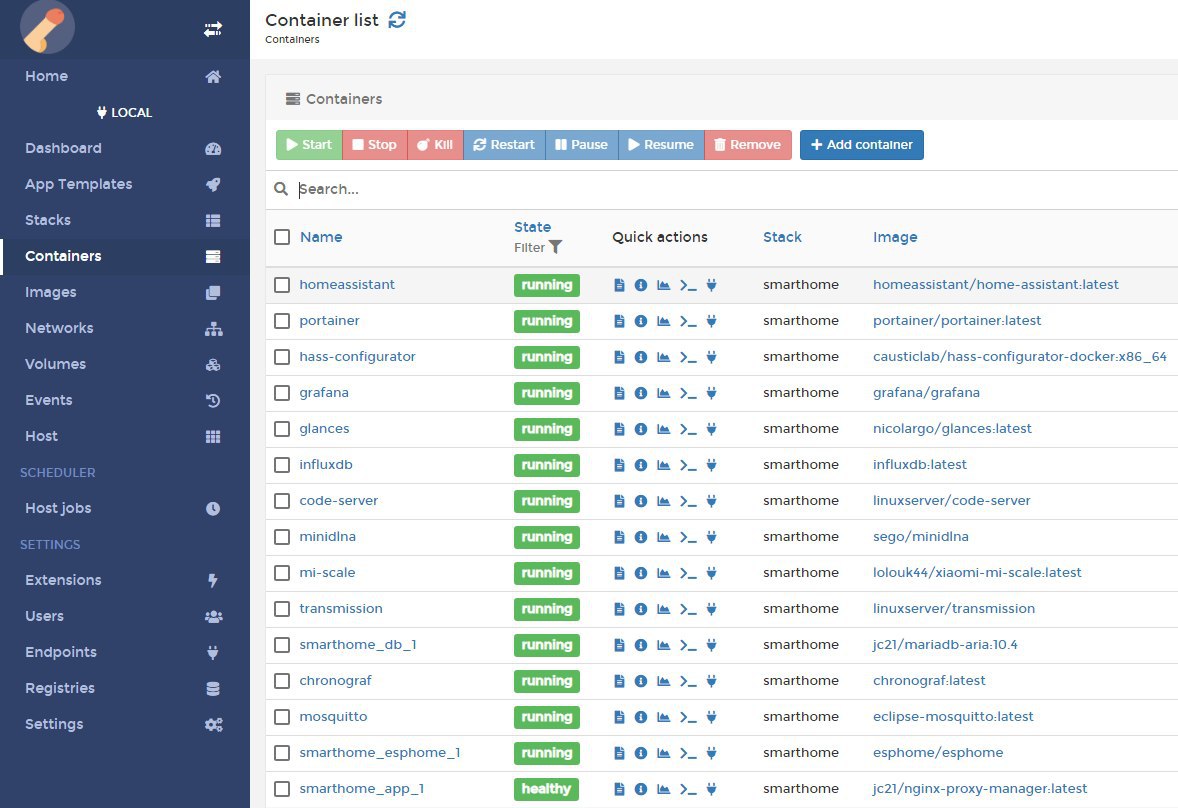Image resolution: width=1178 pixels, height=808 pixels.
Task: Open Extensions in sidebar
Action: (125, 581)
